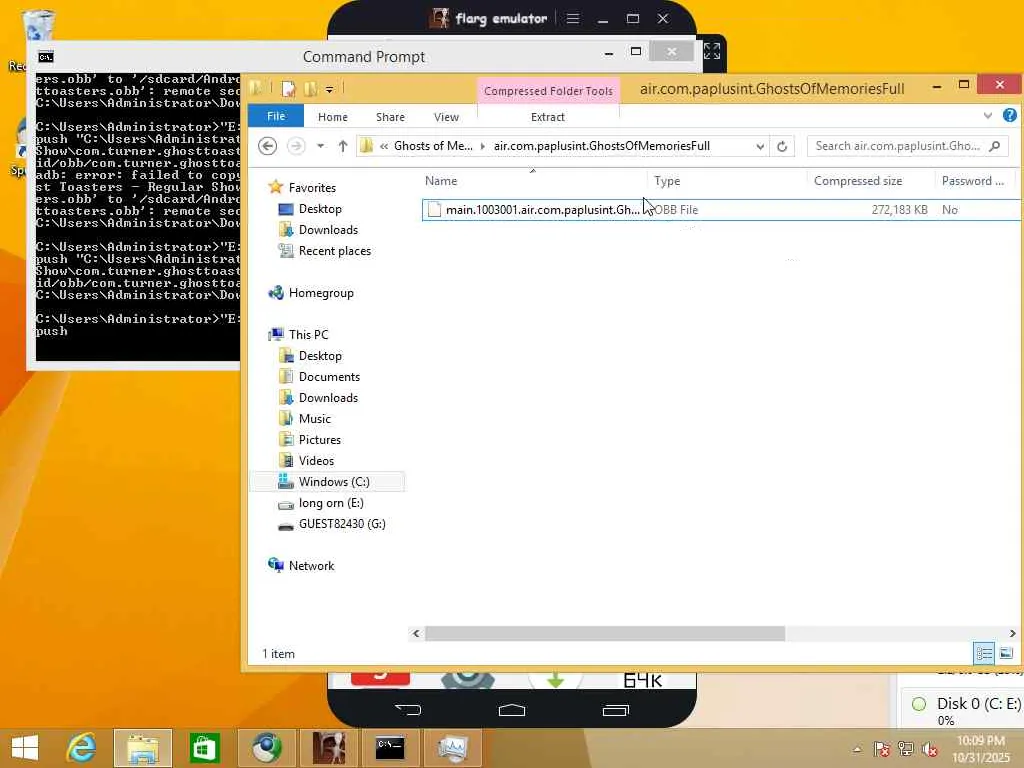Select long orn (E:) drive

tap(330, 503)
